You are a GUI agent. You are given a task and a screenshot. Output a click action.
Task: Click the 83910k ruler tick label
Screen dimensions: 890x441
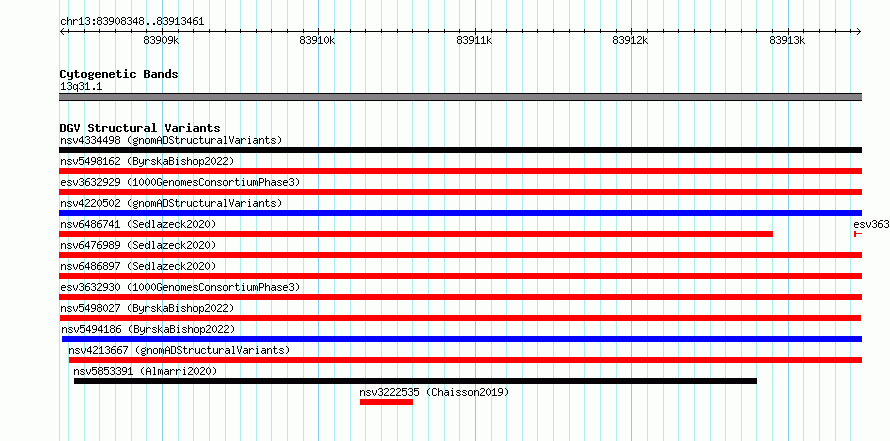click(318, 41)
